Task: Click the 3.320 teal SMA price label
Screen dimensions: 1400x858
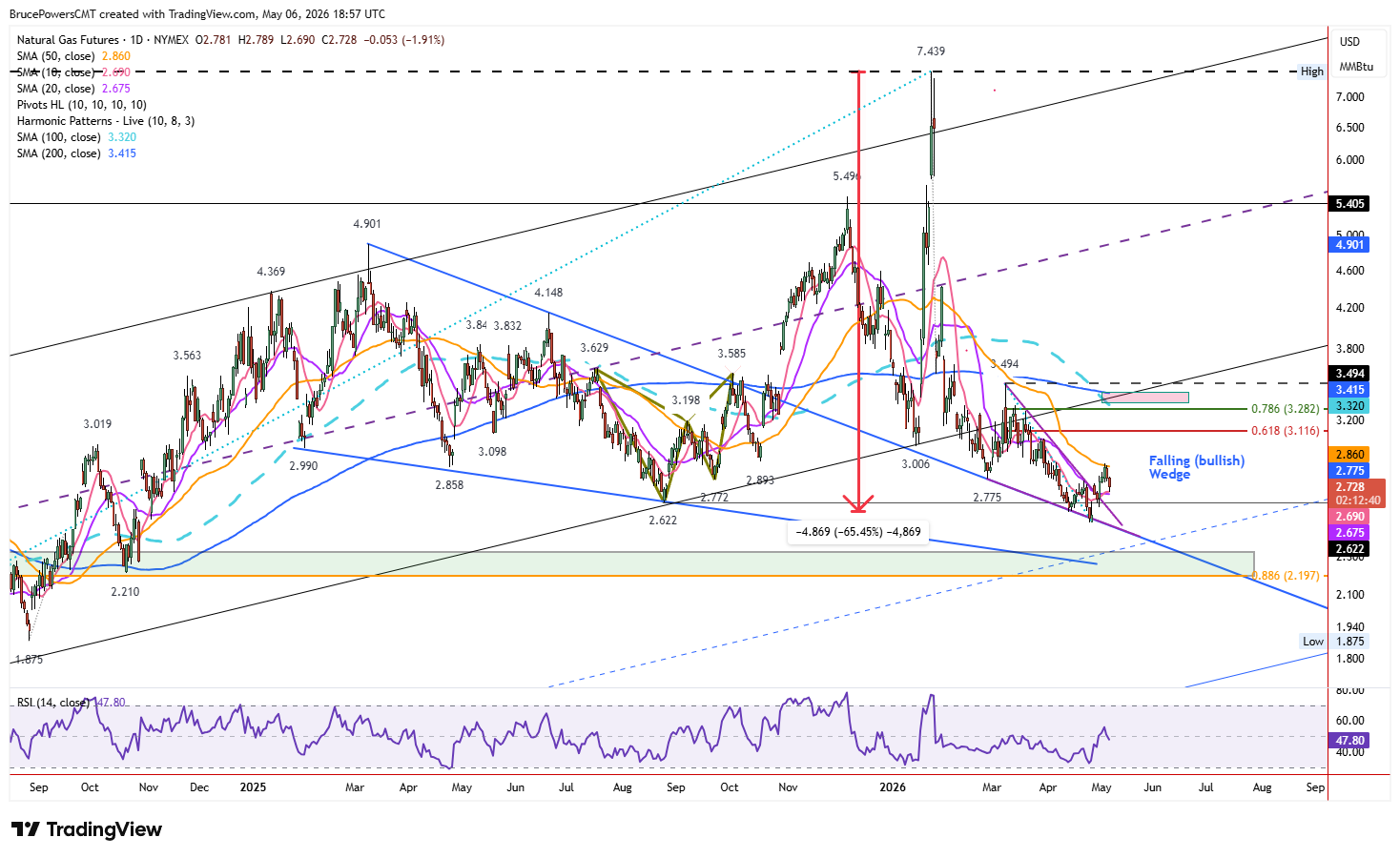Action: point(1349,406)
